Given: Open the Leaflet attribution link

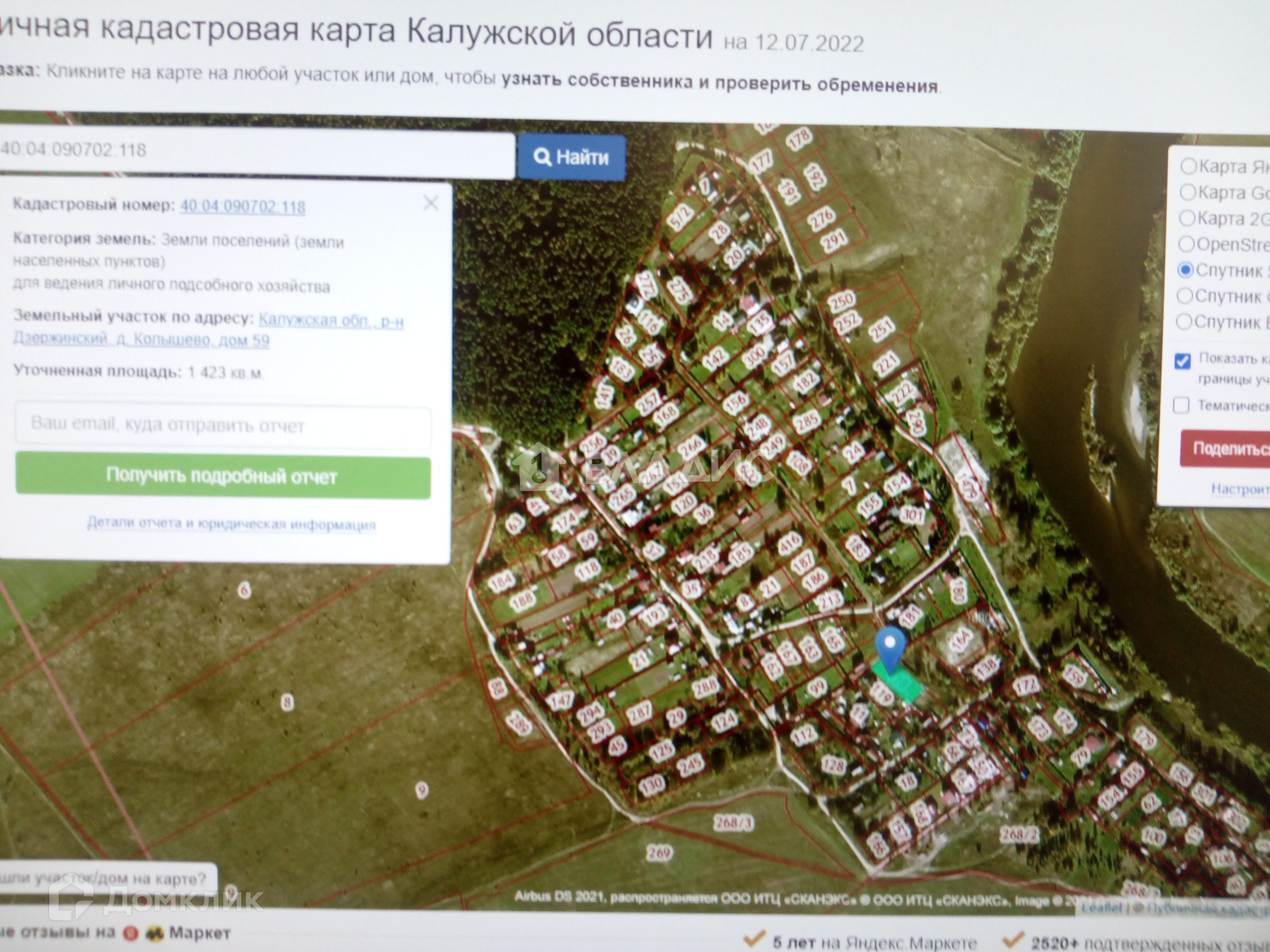Looking at the screenshot, I should (x=1103, y=907).
